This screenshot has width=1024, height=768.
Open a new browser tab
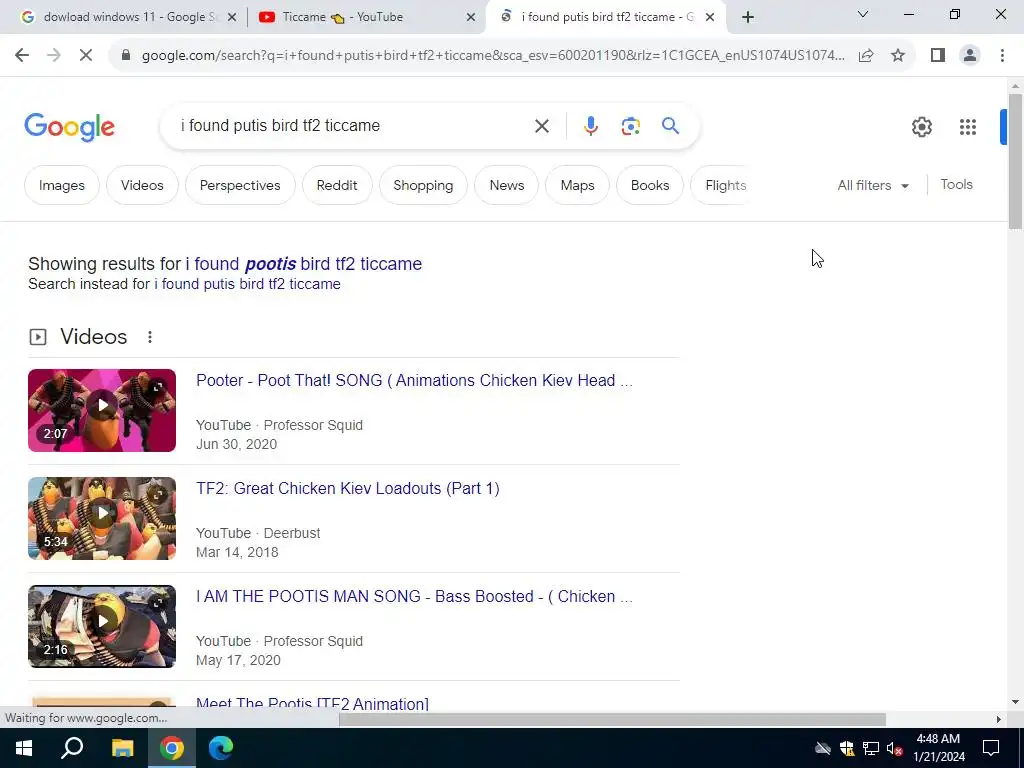[x=748, y=17]
